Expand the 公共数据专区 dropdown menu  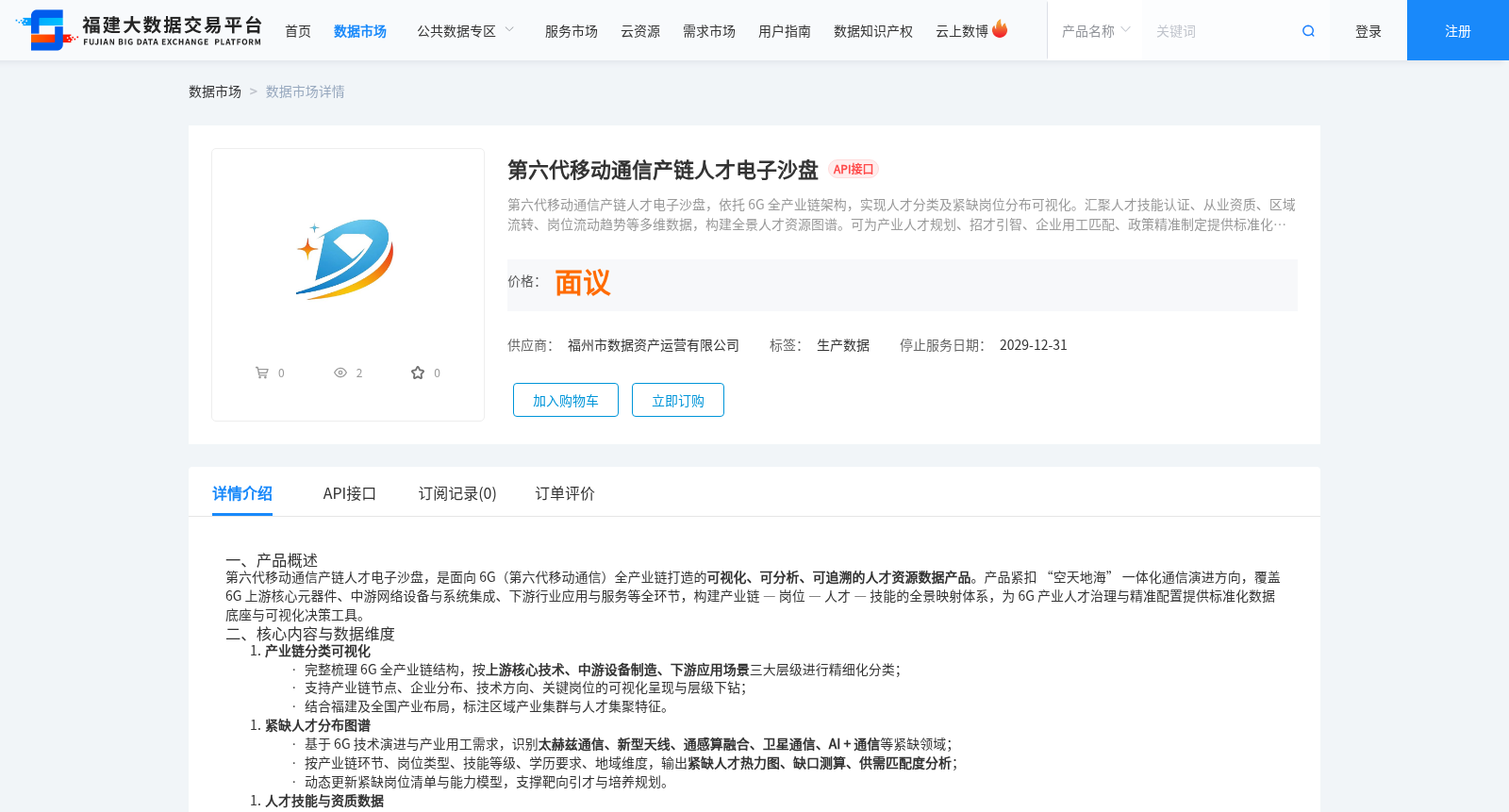point(466,31)
